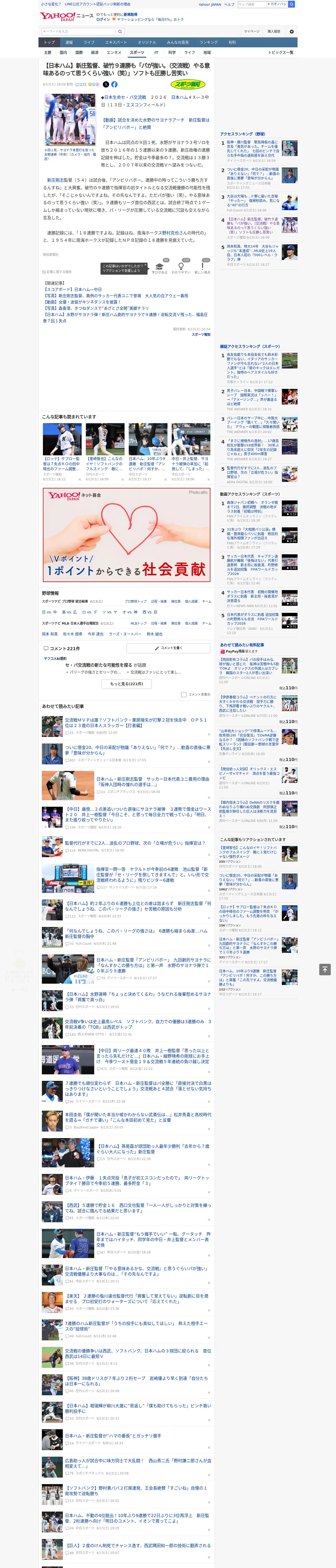Focus the キーワードを入力 search field
The height and width of the screenshot is (1568, 336).
[x=79, y=31]
